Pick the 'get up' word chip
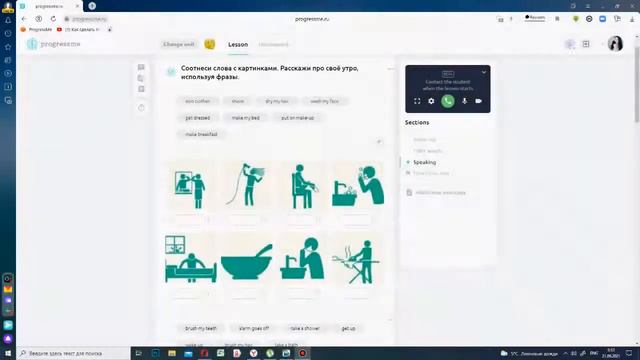This screenshot has width=640, height=360. [348, 328]
